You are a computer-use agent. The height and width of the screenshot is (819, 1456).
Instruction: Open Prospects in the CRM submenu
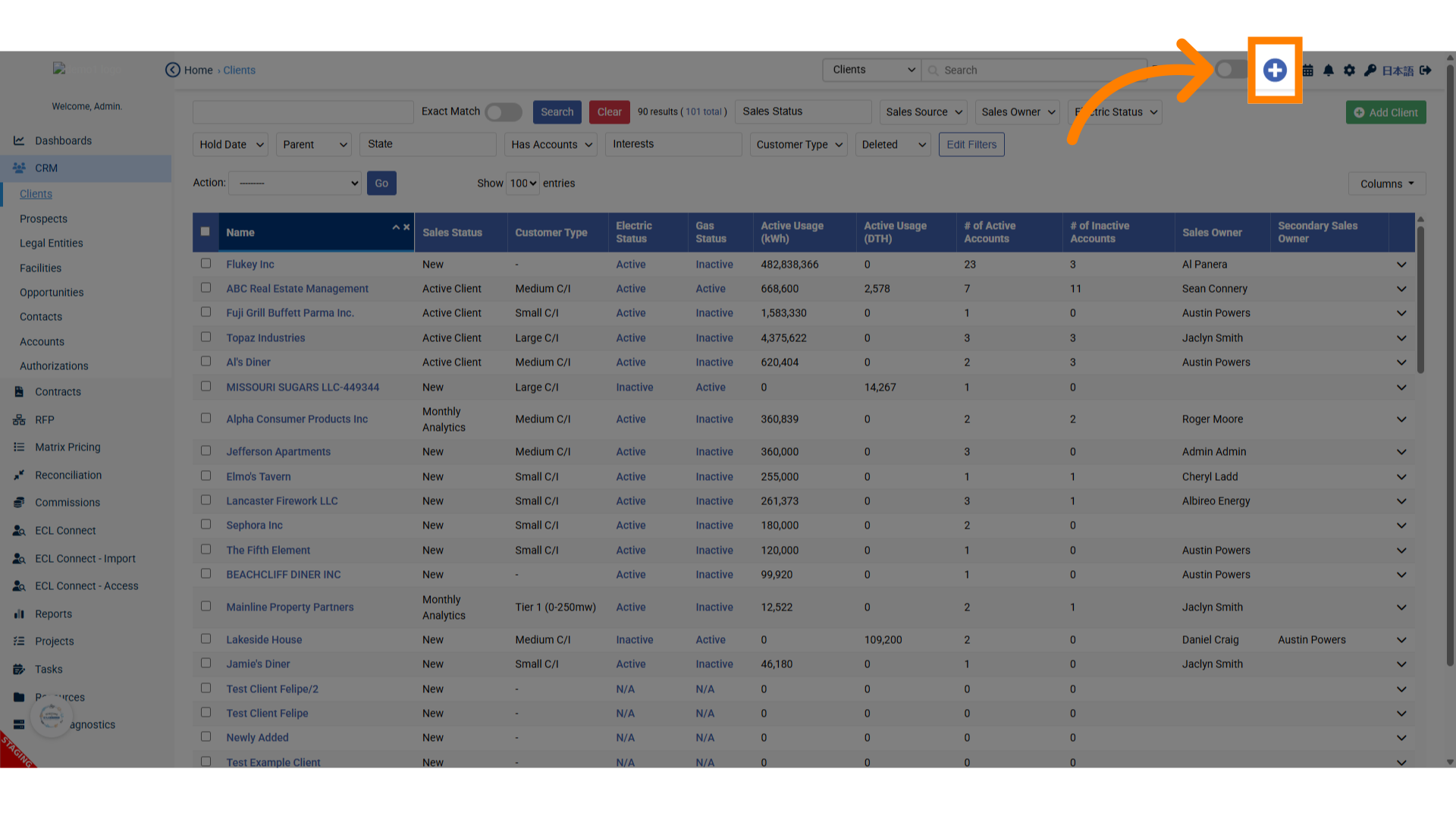43,218
